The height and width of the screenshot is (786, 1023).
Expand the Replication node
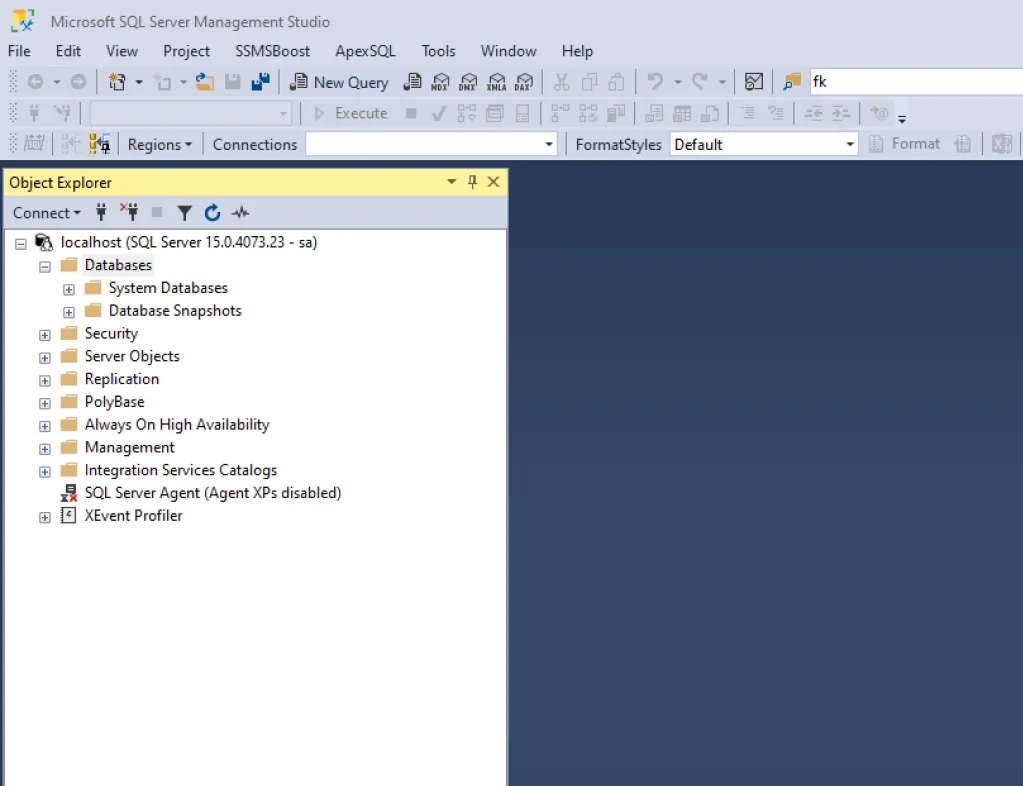(x=44, y=379)
